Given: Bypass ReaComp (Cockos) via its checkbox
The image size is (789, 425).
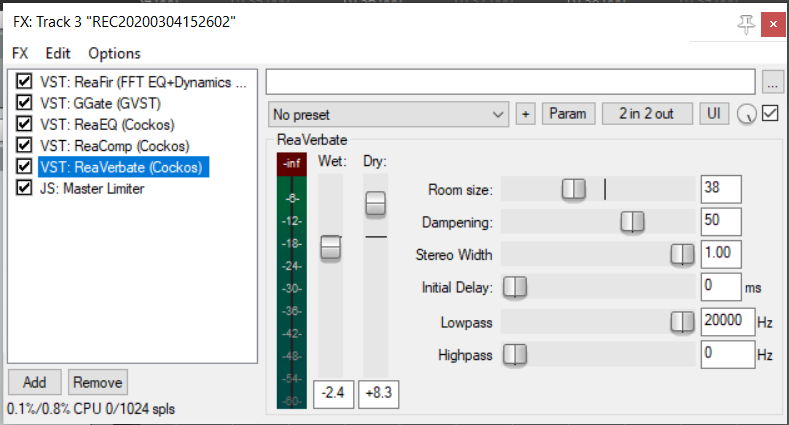Looking at the screenshot, I should click(x=24, y=145).
